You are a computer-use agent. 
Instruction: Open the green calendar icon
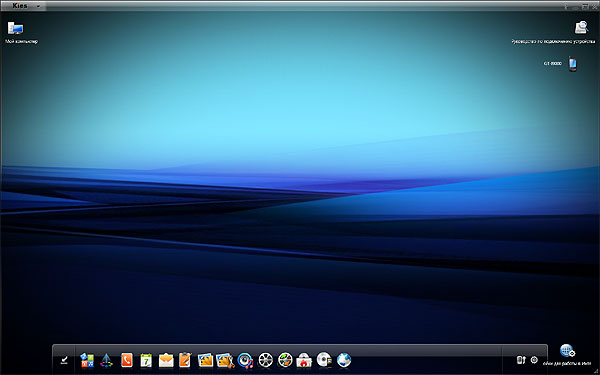(146, 360)
